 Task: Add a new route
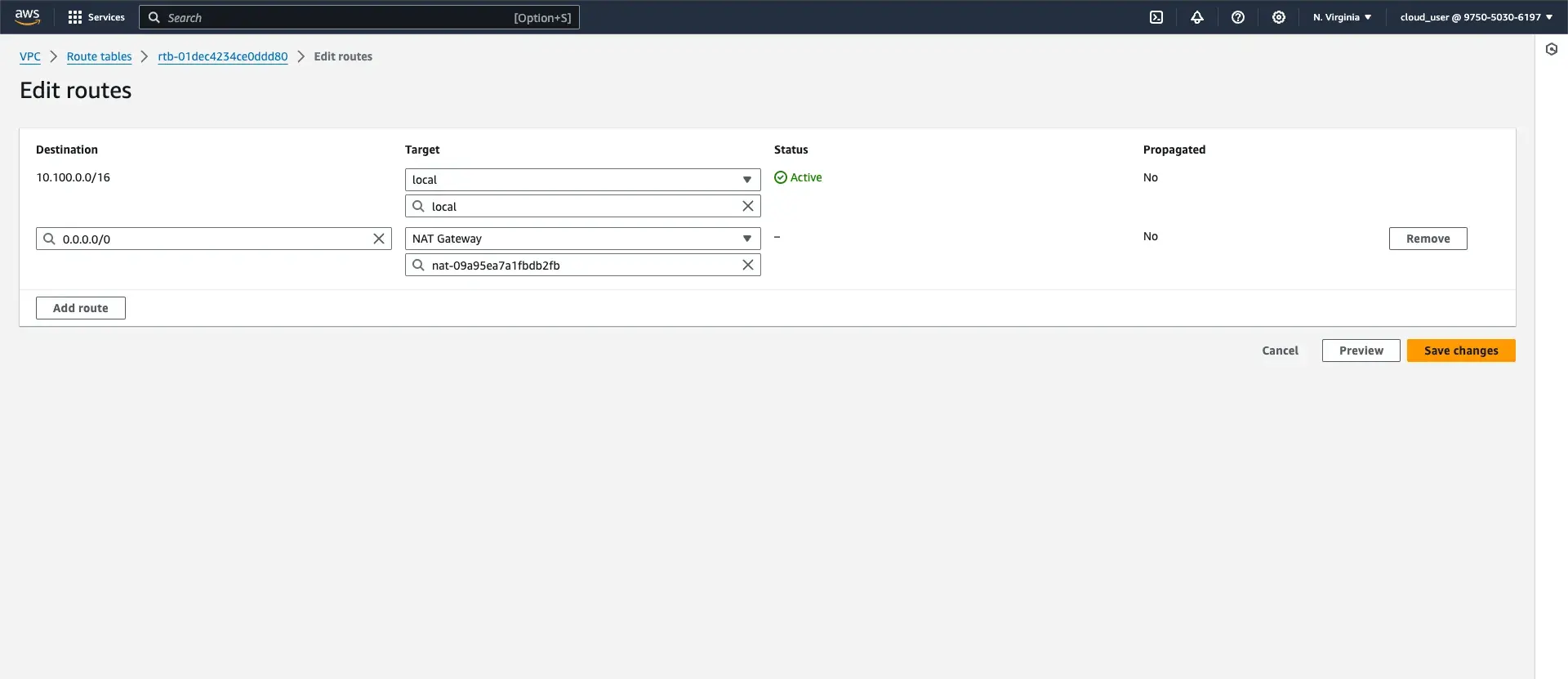(x=81, y=308)
